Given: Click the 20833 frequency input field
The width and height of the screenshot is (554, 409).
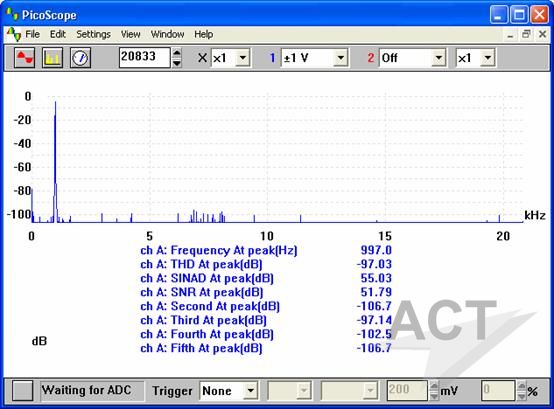Looking at the screenshot, I should click(145, 57).
